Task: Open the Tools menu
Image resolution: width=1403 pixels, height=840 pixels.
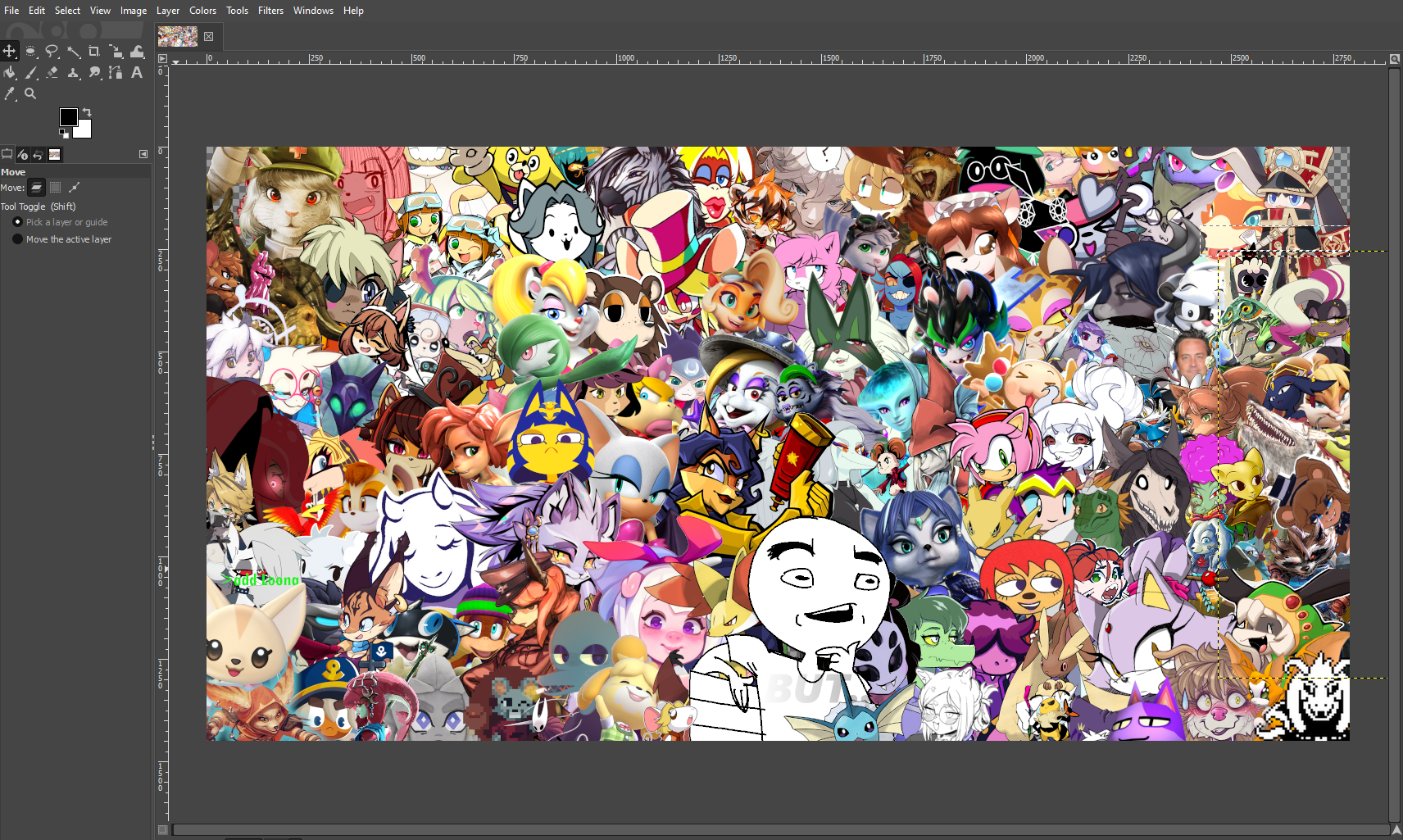Action: pos(237,11)
